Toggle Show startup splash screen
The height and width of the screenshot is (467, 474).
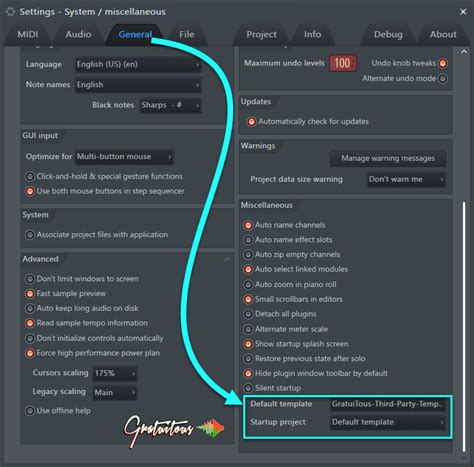248,344
